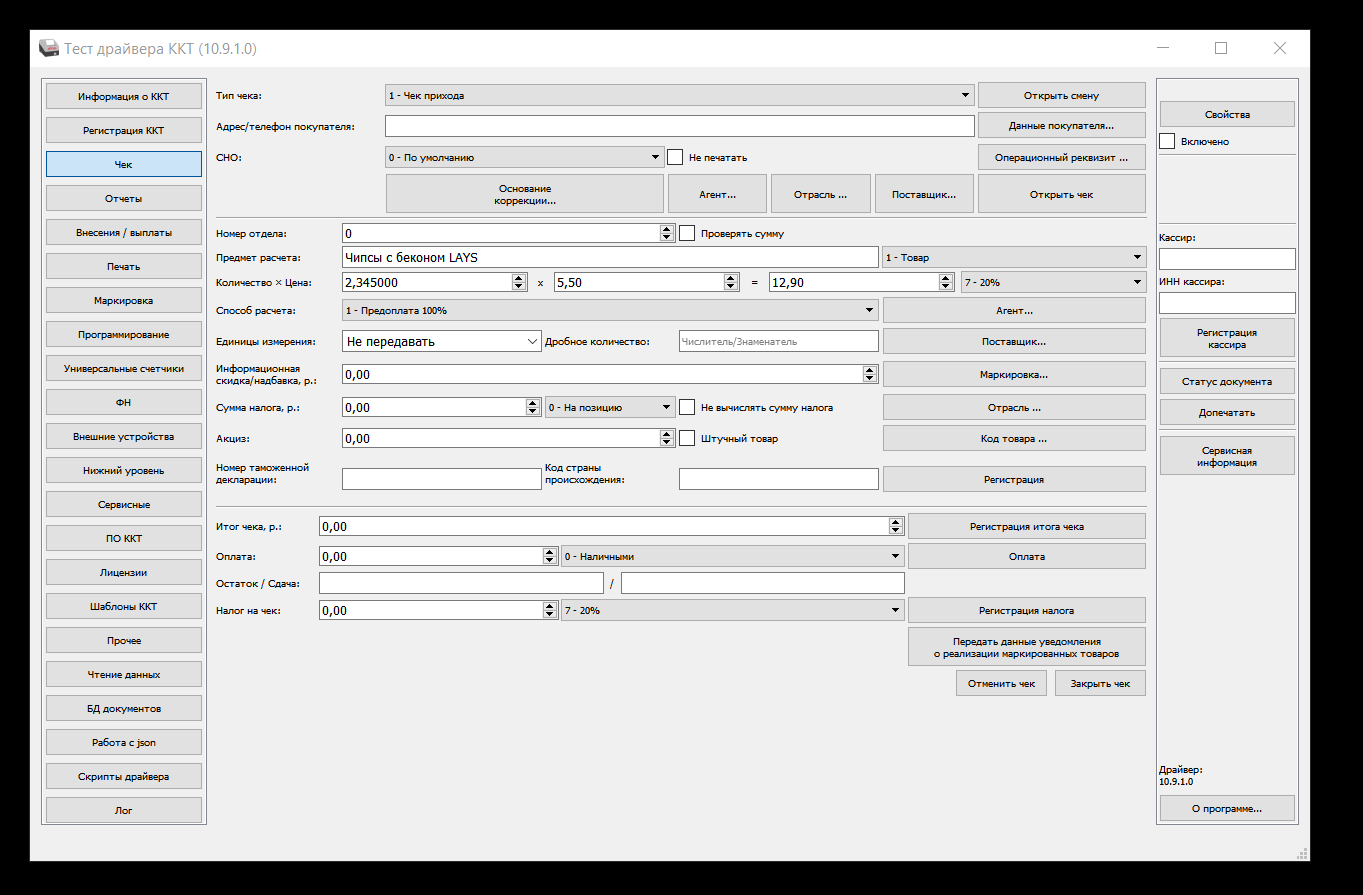Click the 'Закрыть чек' button
Screen dimensions: 1363x895
(x=1100, y=683)
